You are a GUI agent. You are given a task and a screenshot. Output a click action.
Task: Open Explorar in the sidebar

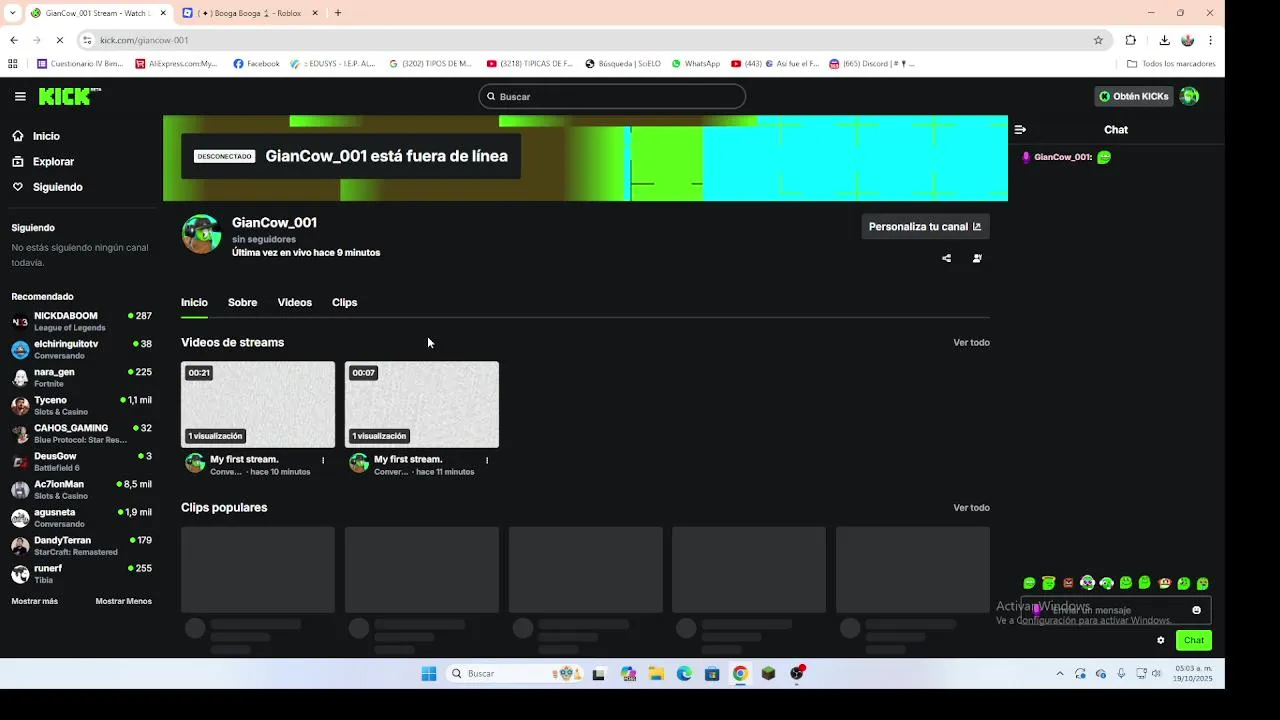pyautogui.click(x=53, y=162)
